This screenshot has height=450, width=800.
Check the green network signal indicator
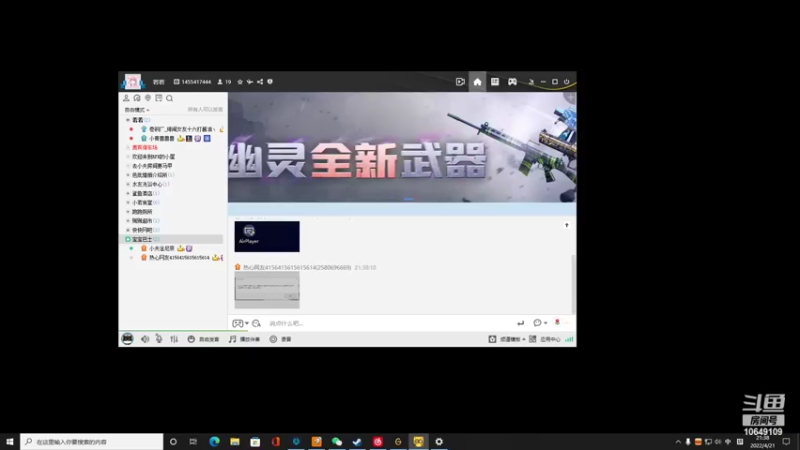click(x=569, y=339)
